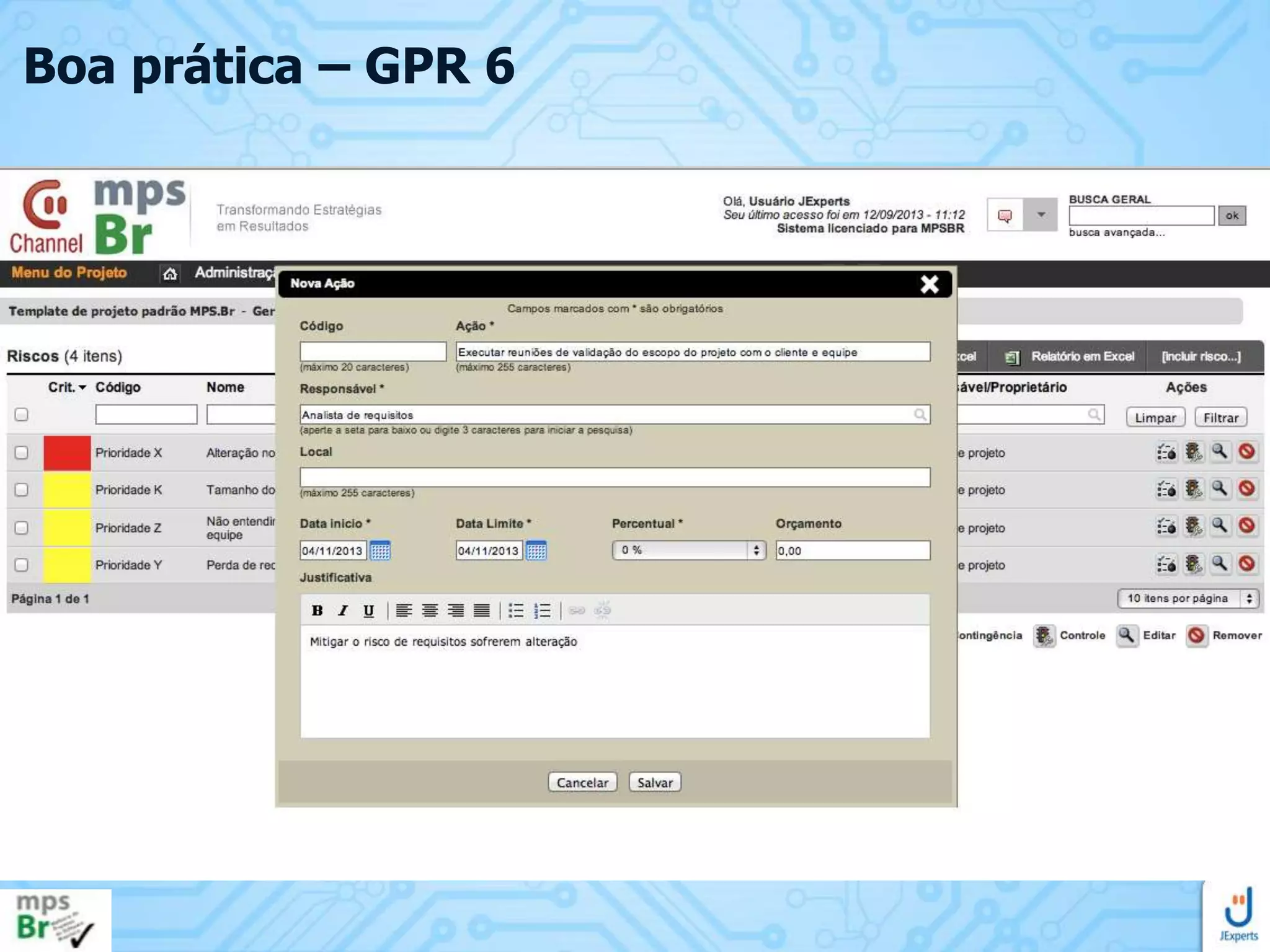This screenshot has height=952, width=1270.
Task: Align Justificativa text right
Action: tap(456, 610)
